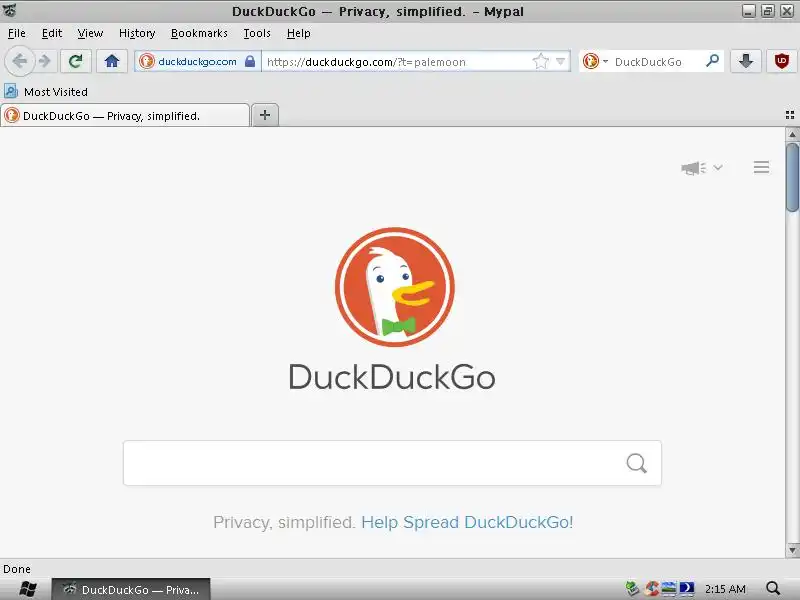Open the View menu

[90, 33]
